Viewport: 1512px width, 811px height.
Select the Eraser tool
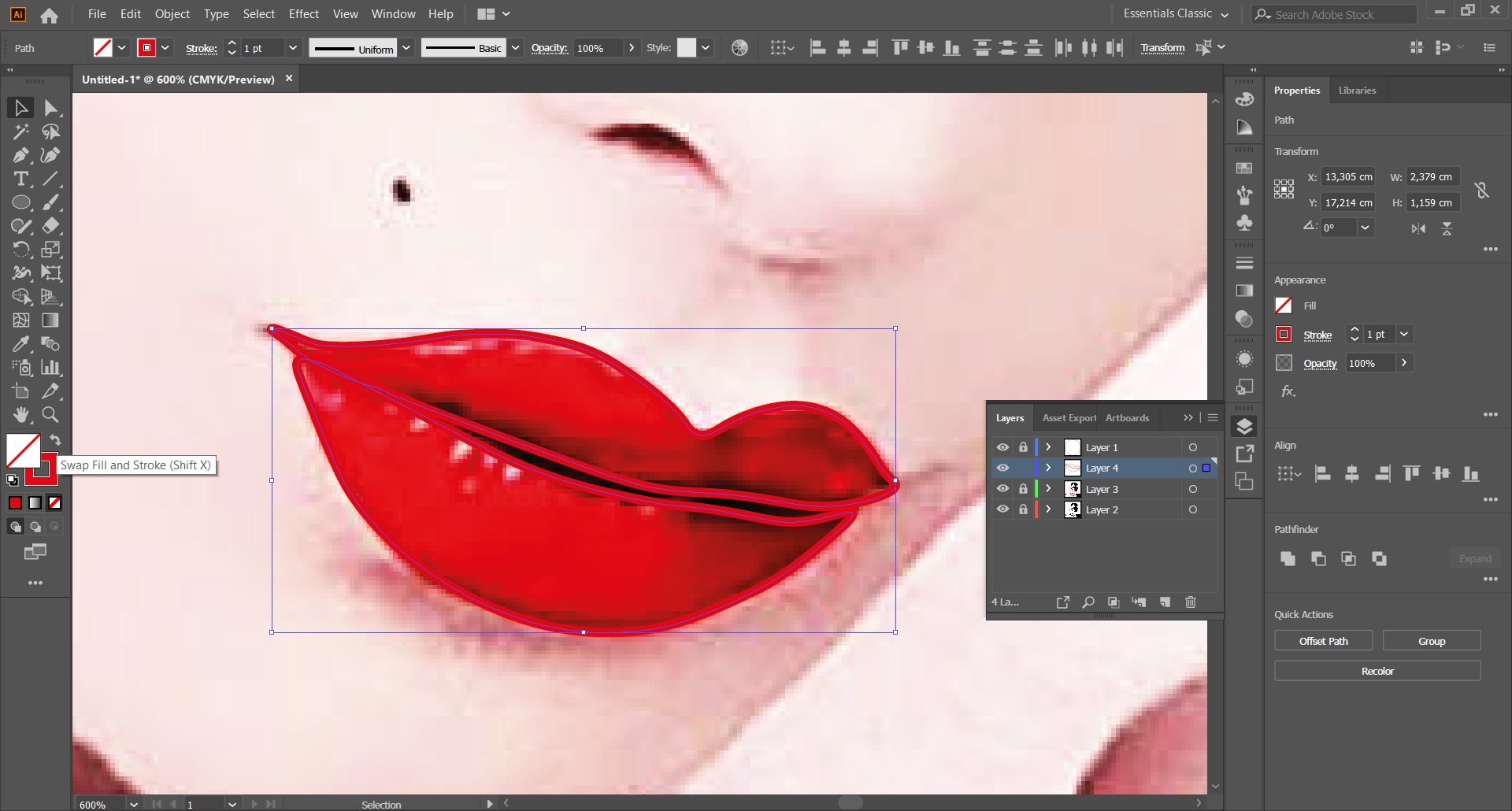point(51,226)
